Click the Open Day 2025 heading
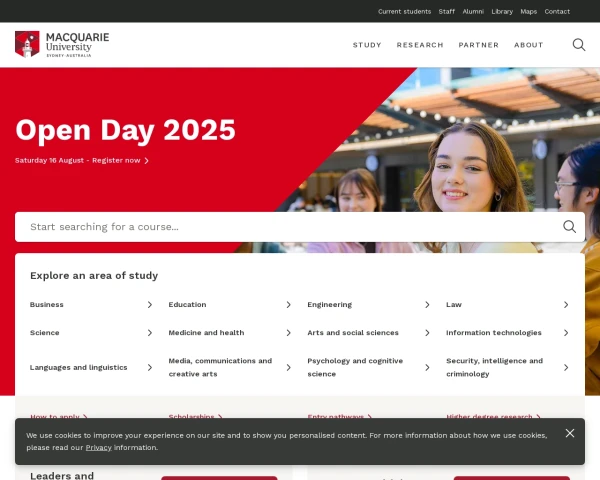The width and height of the screenshot is (600, 480). point(126,131)
